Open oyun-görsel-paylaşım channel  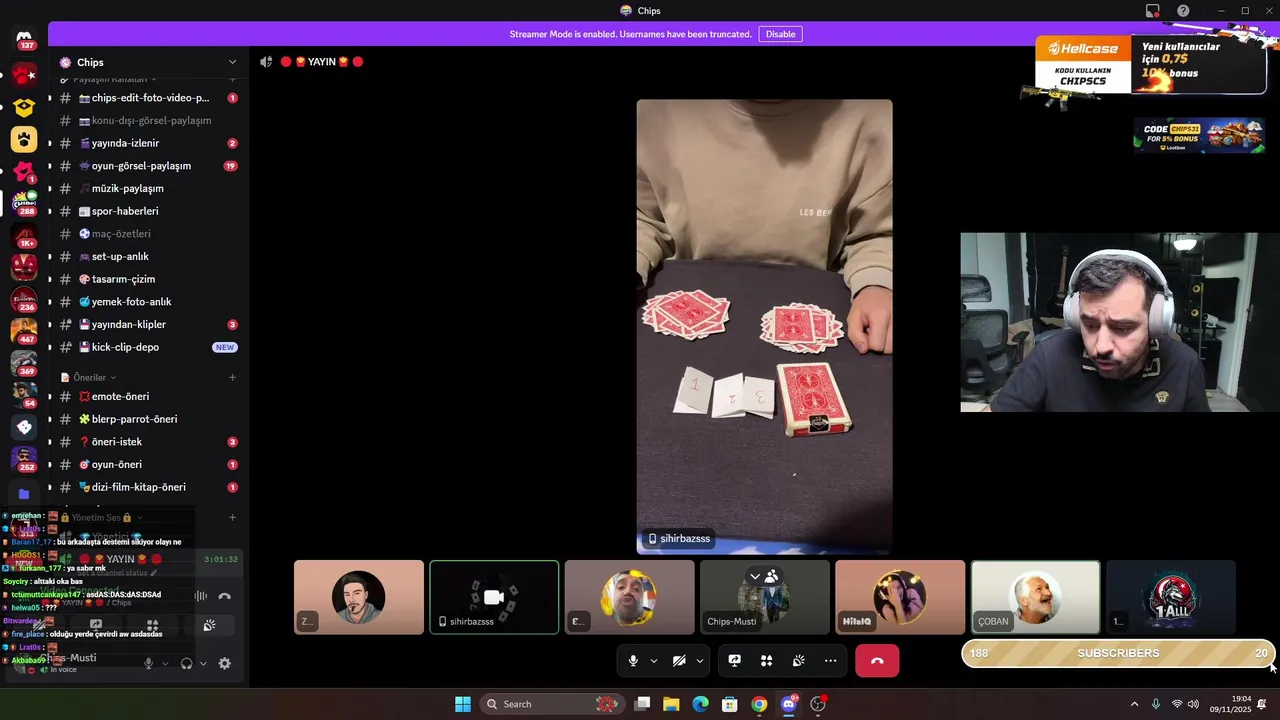point(148,166)
